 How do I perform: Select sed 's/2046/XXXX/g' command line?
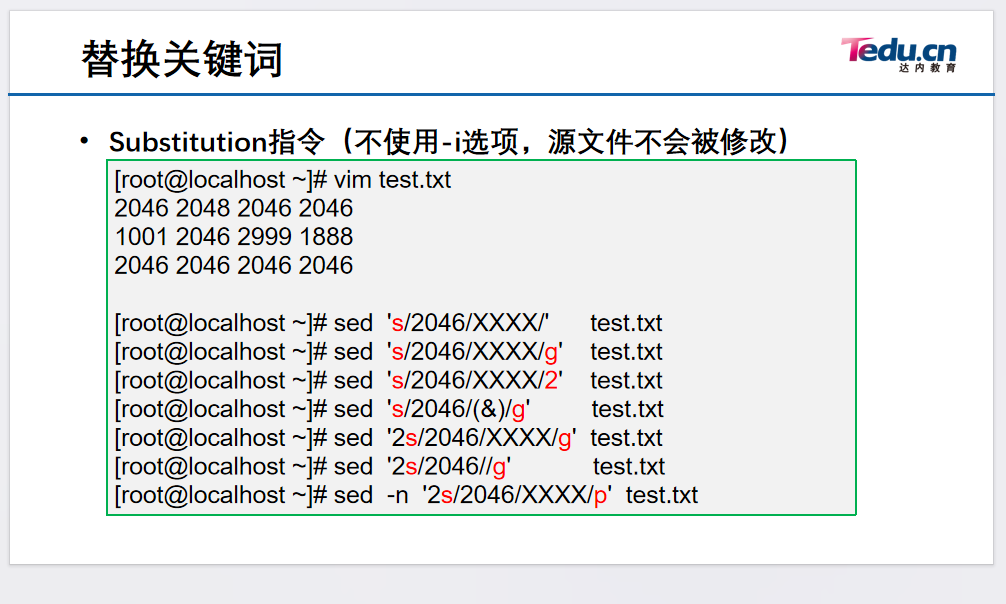coord(388,352)
